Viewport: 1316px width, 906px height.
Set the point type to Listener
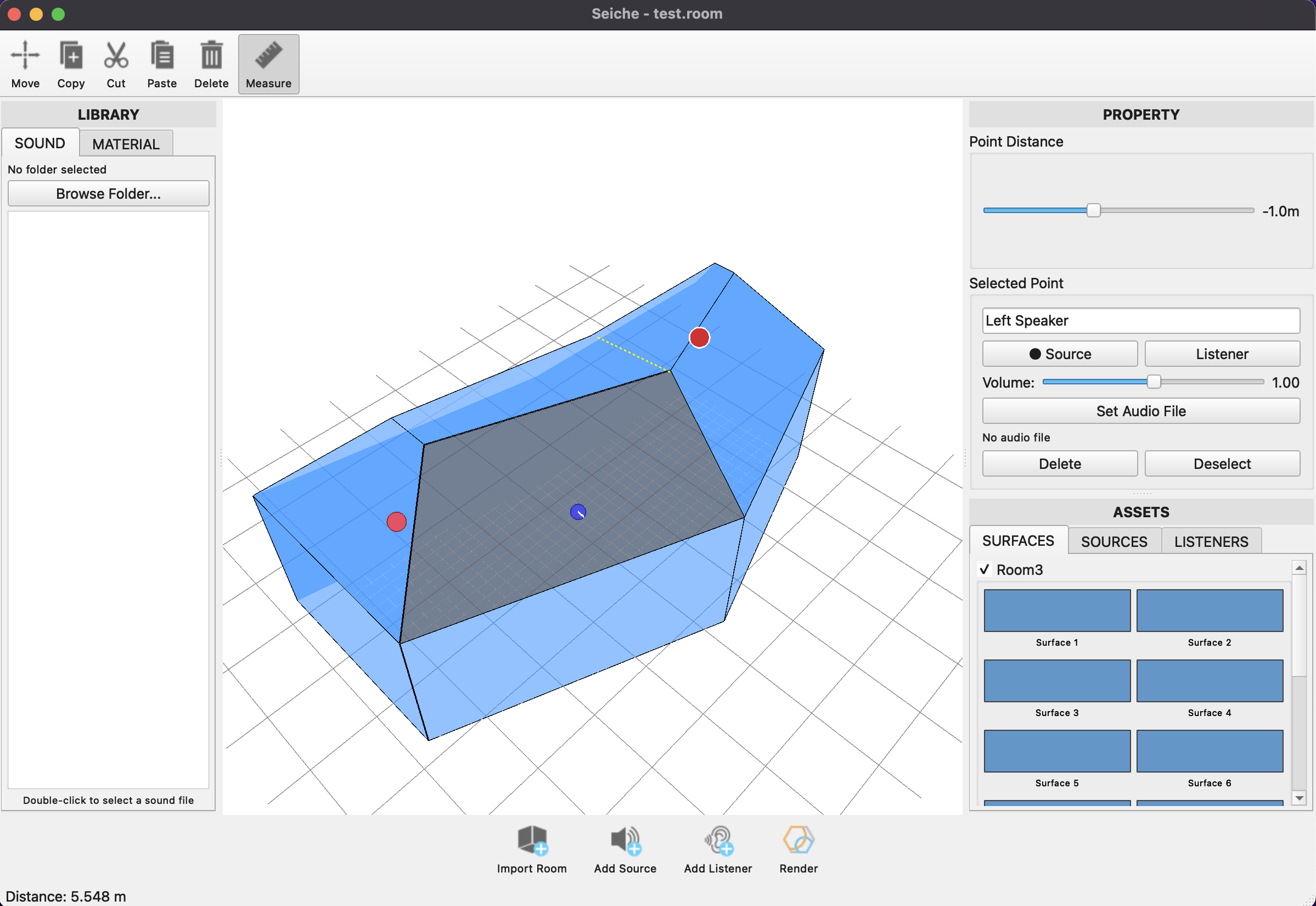click(x=1222, y=354)
